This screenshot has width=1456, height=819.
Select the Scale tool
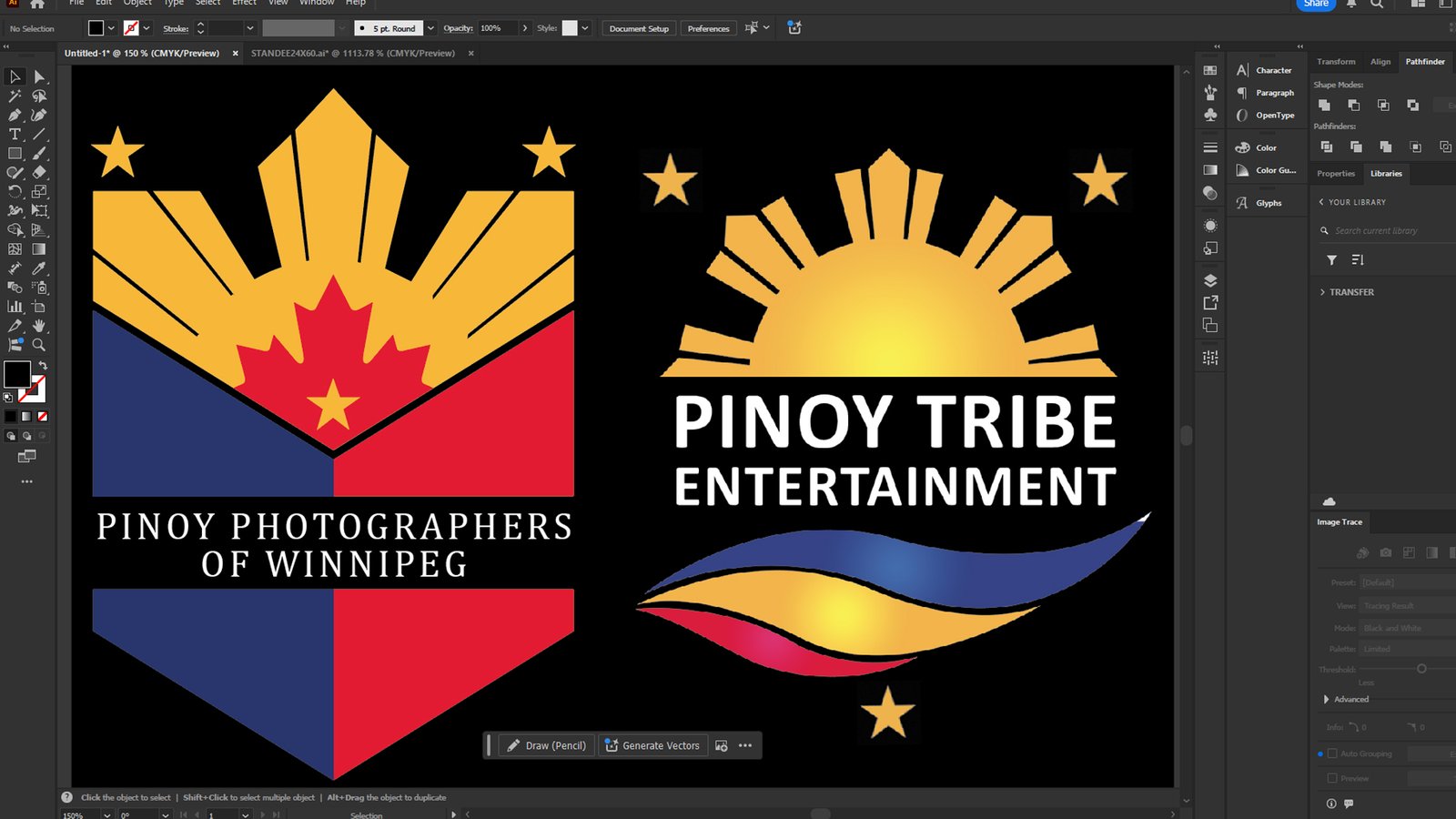click(x=39, y=191)
